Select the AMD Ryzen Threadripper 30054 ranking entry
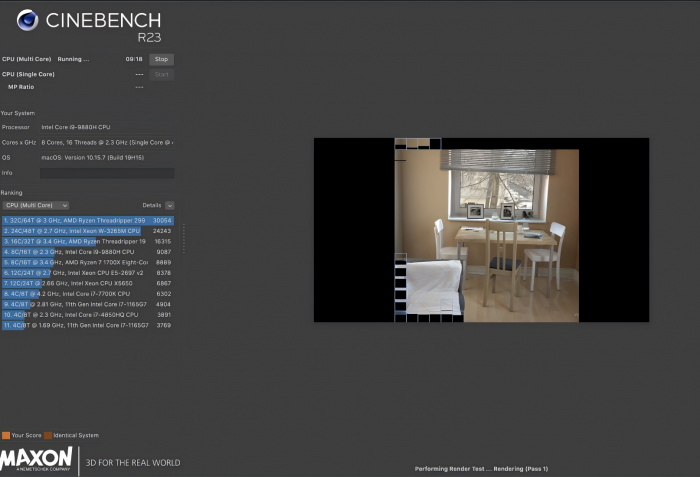The width and height of the screenshot is (700, 477). point(87,220)
